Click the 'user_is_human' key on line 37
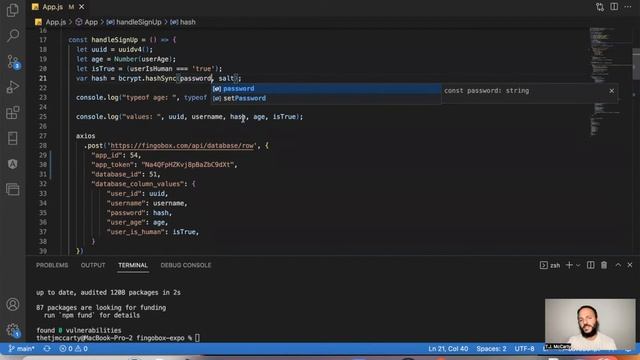The width and height of the screenshot is (640, 360). pyautogui.click(x=136, y=232)
